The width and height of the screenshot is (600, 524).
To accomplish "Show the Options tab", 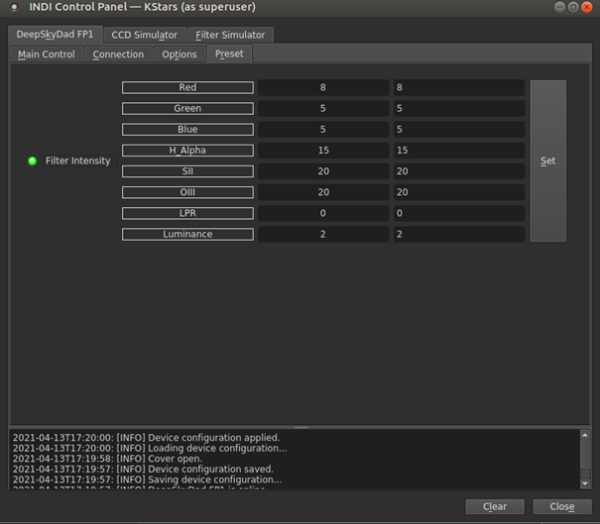I will tap(179, 54).
